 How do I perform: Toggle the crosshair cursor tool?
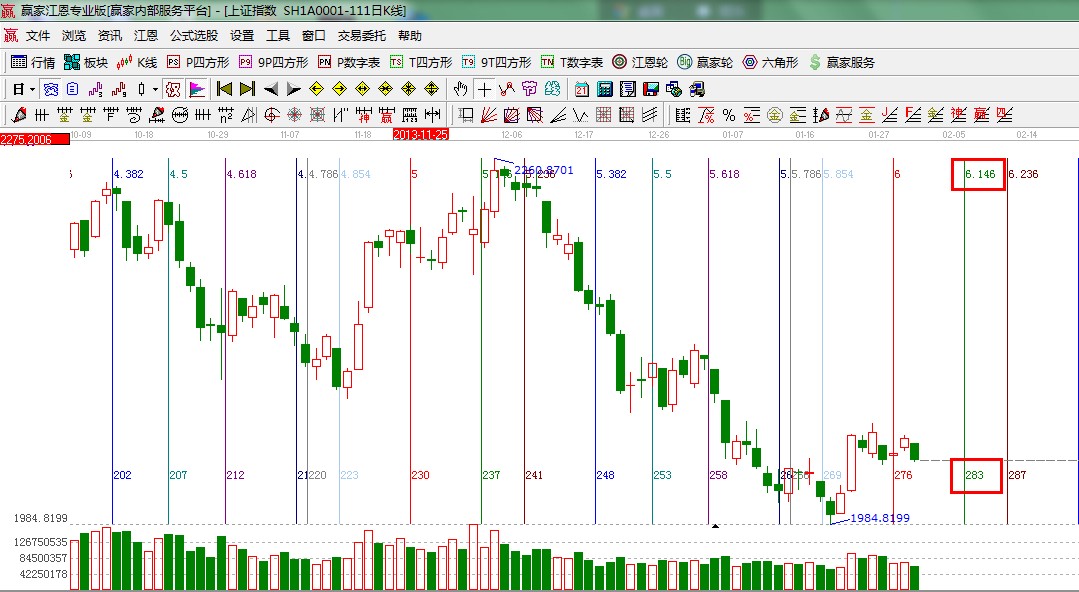pyautogui.click(x=484, y=89)
